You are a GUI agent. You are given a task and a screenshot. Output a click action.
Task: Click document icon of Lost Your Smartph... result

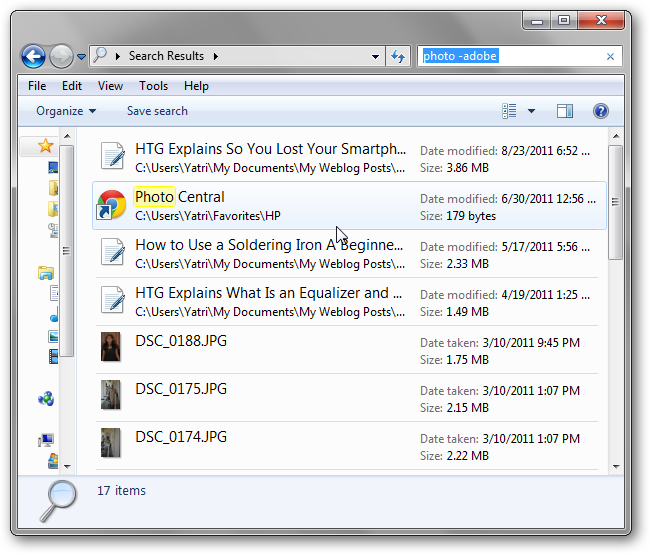(x=112, y=156)
